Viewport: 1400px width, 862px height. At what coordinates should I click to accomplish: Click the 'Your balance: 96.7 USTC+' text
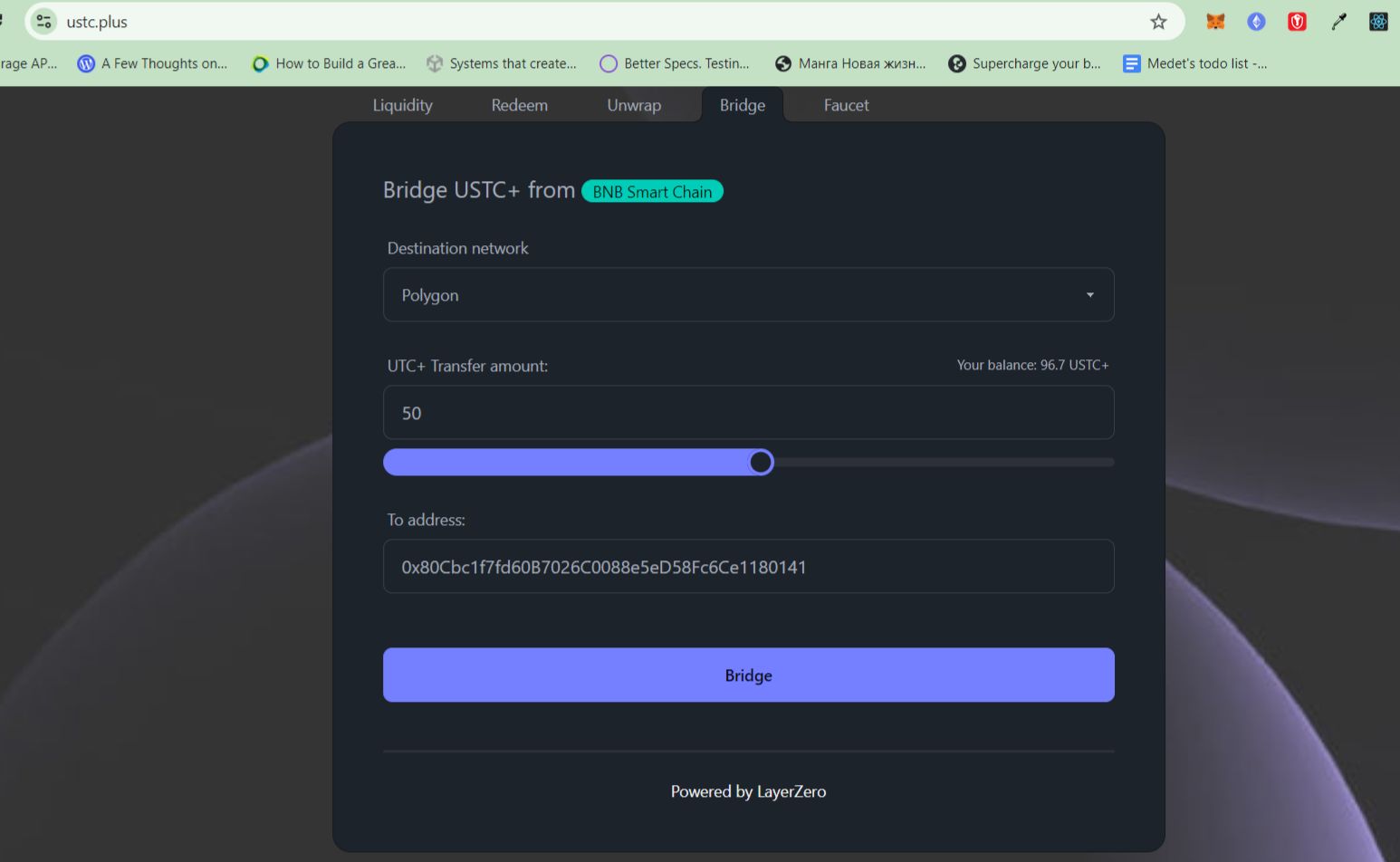1032,365
